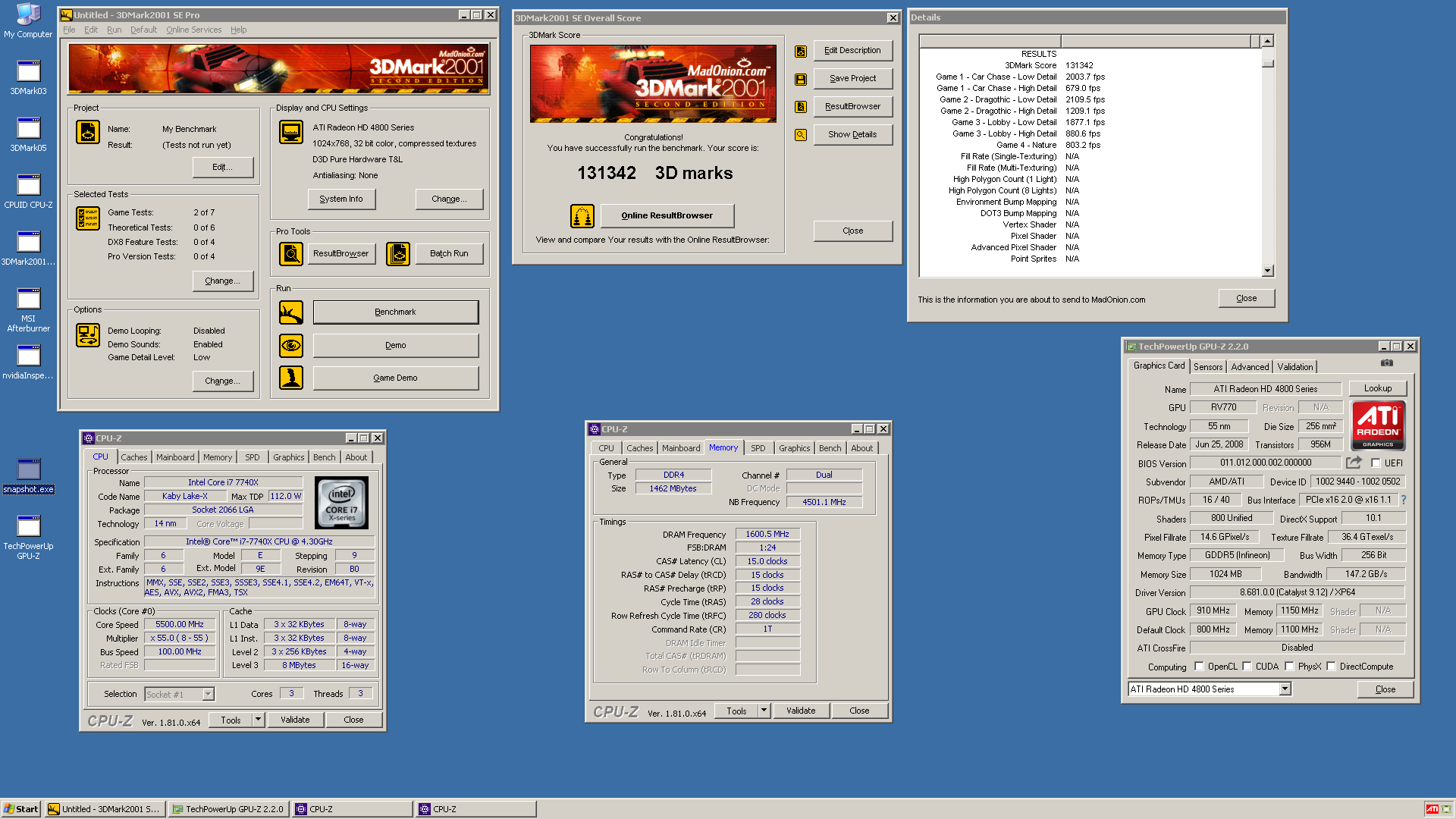This screenshot has width=1456, height=819.
Task: Click the Benchmark button
Action: [396, 312]
